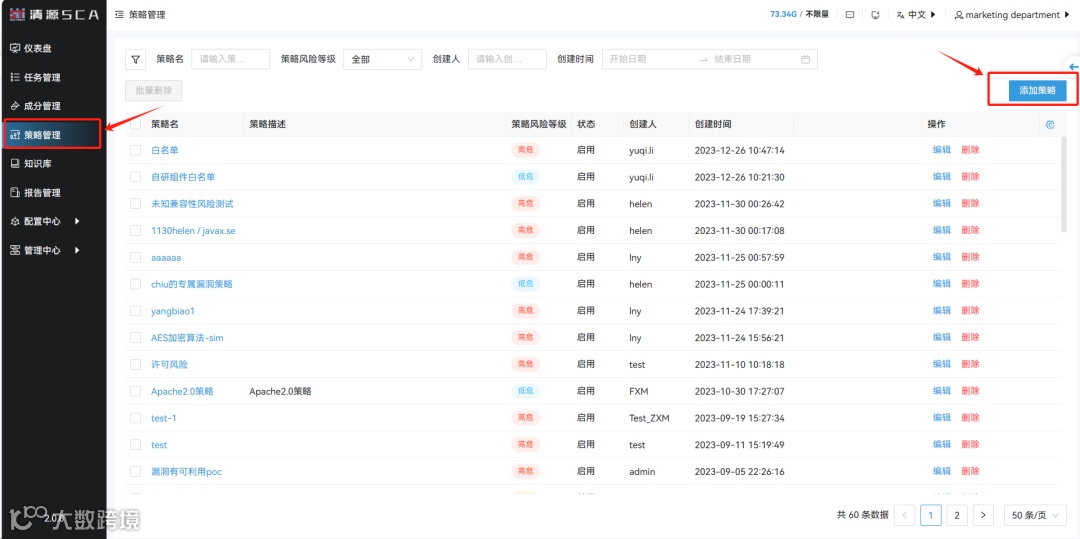Check the box for aaaaaa row

click(136, 257)
